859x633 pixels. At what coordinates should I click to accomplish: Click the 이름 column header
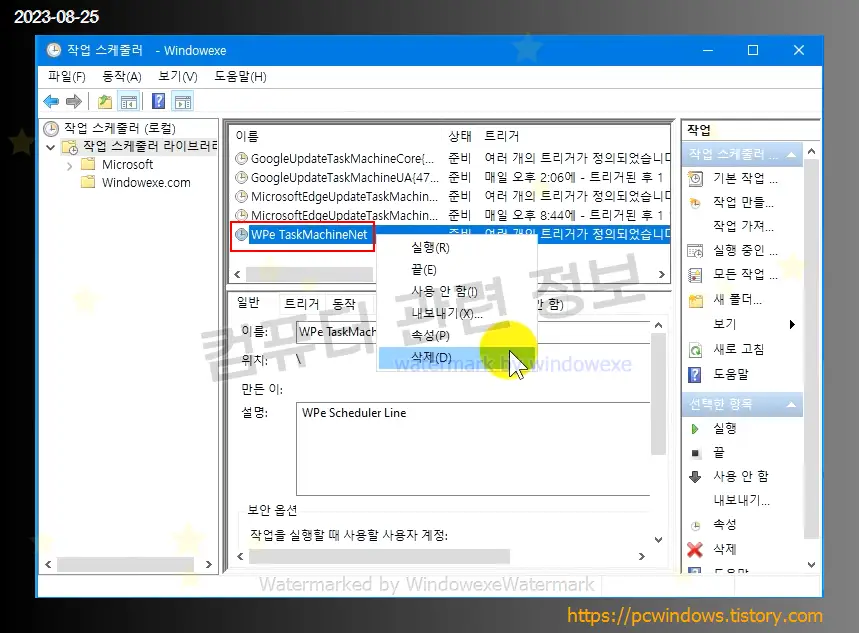coord(247,136)
